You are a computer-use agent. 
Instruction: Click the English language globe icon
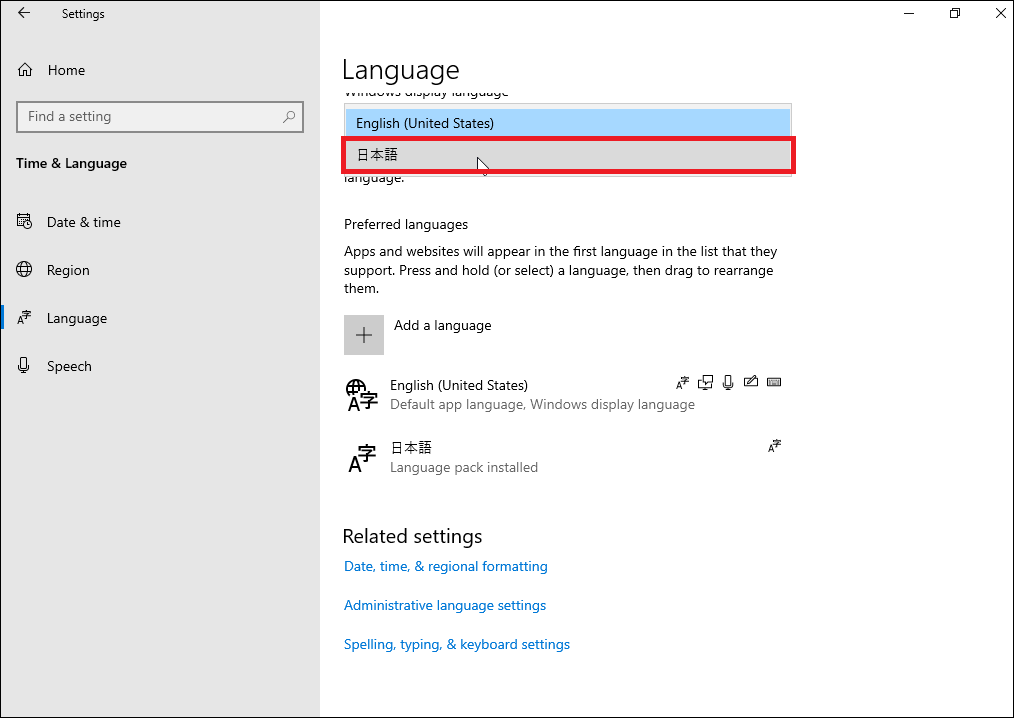(361, 395)
